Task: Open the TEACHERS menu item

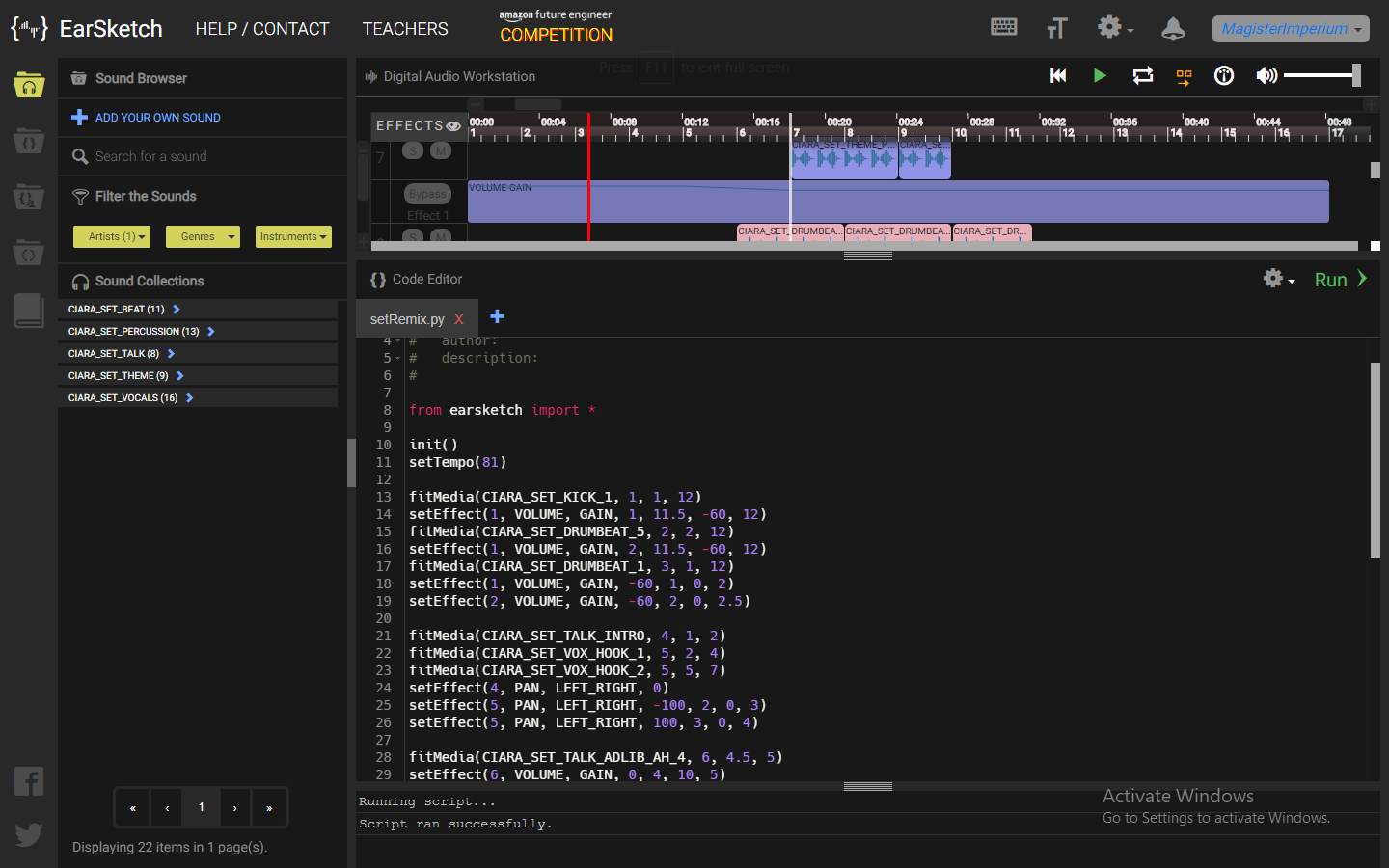Action: (405, 29)
